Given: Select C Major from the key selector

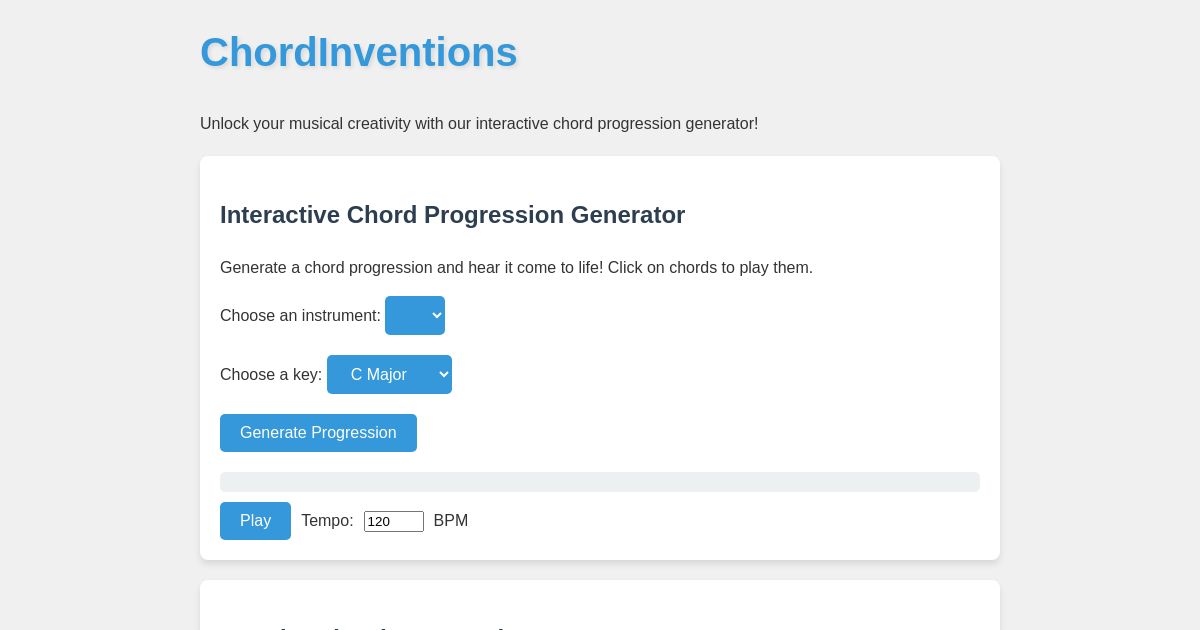Looking at the screenshot, I should (389, 374).
